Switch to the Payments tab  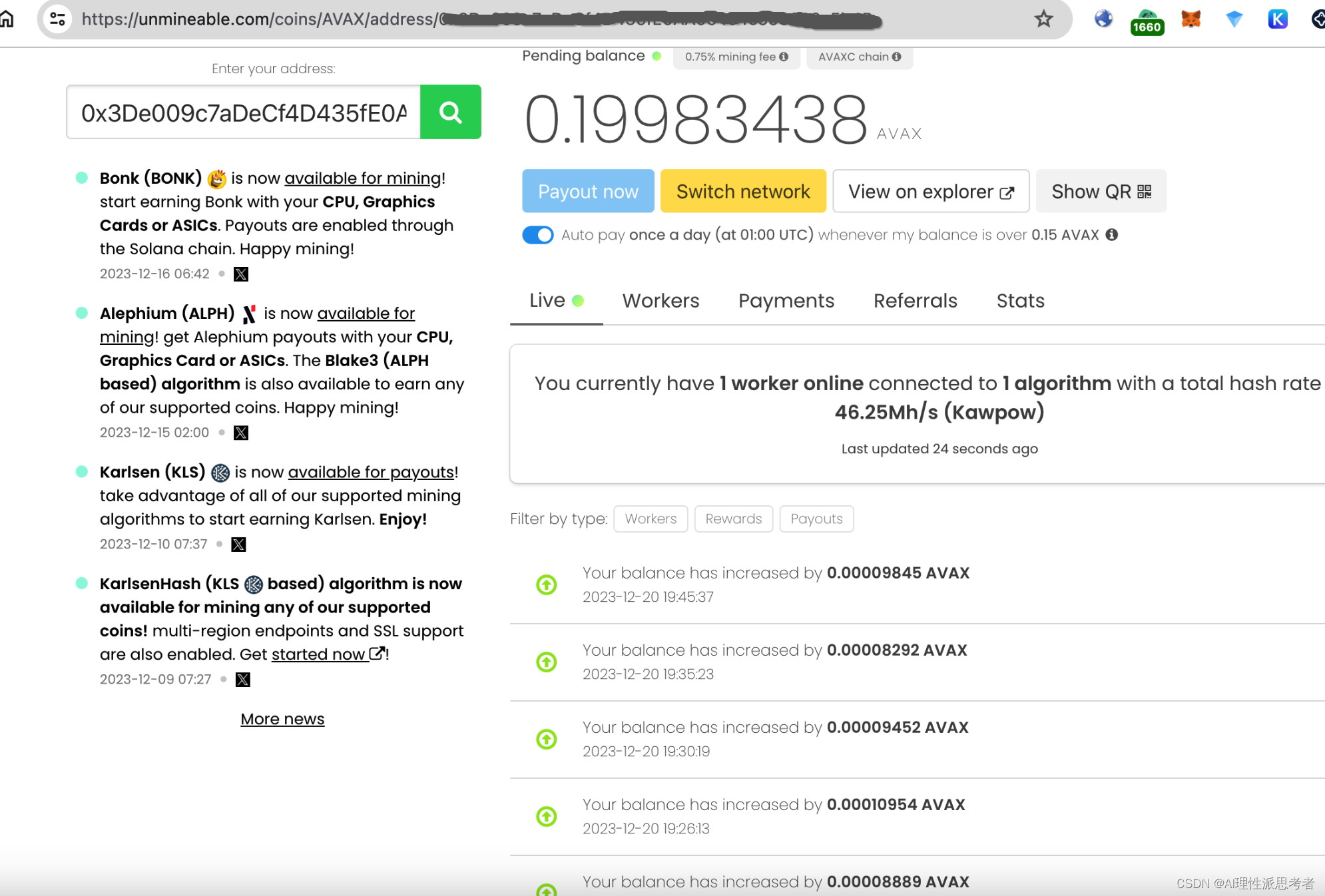[x=786, y=301]
